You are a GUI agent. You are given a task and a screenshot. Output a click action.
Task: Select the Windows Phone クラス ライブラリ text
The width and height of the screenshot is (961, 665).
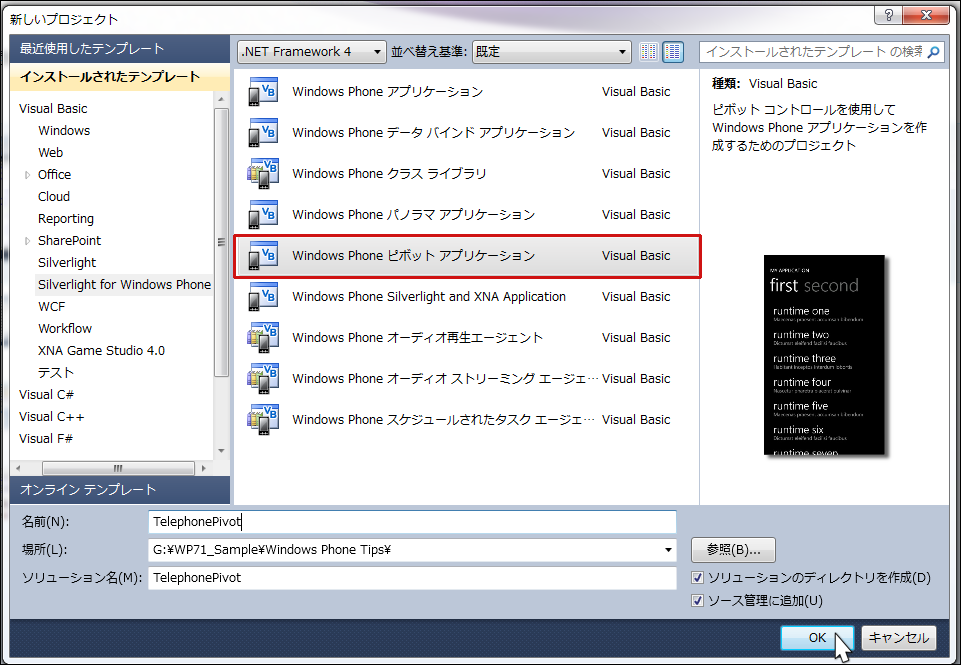click(389, 174)
